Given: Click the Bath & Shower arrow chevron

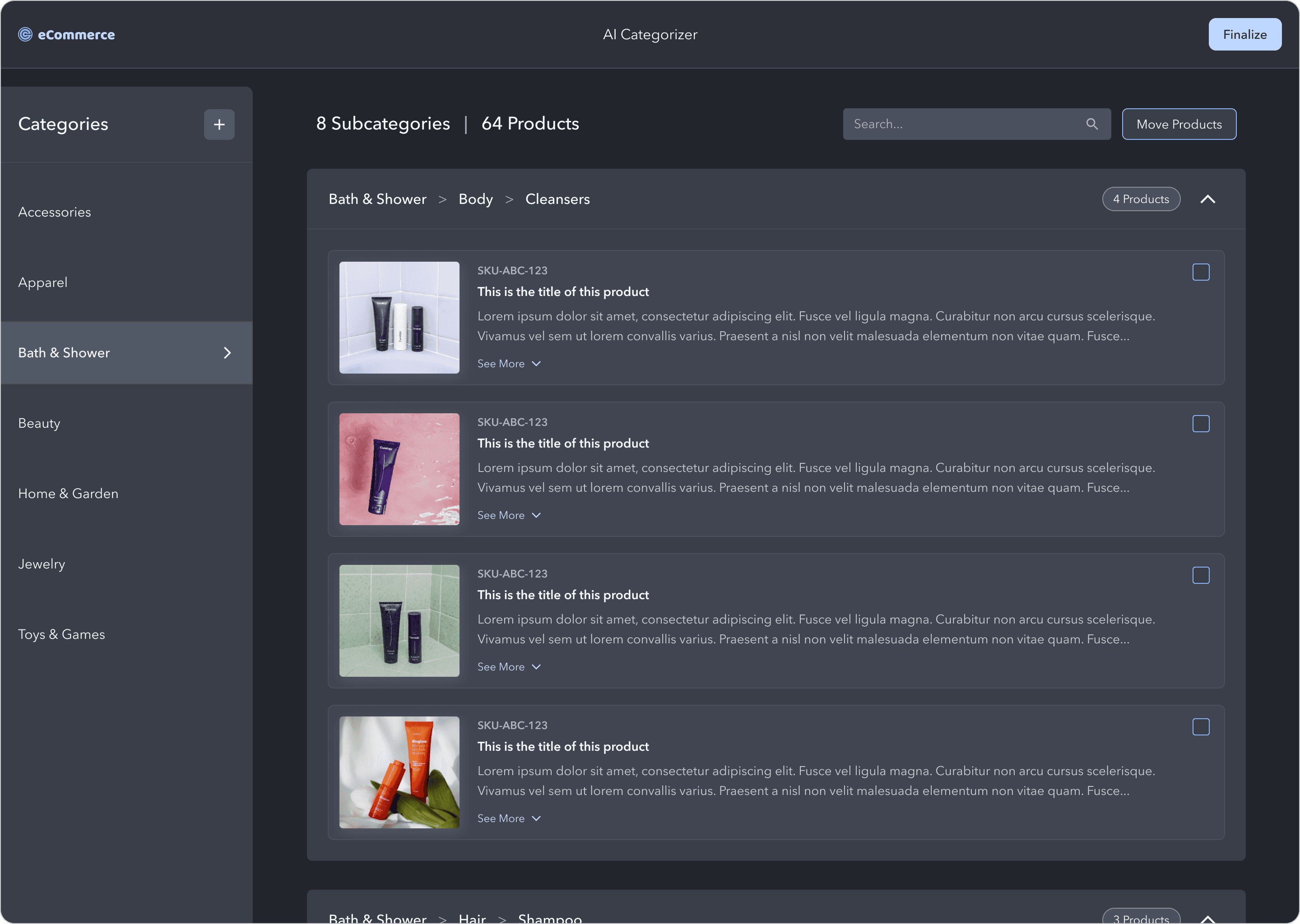Looking at the screenshot, I should pos(227,353).
